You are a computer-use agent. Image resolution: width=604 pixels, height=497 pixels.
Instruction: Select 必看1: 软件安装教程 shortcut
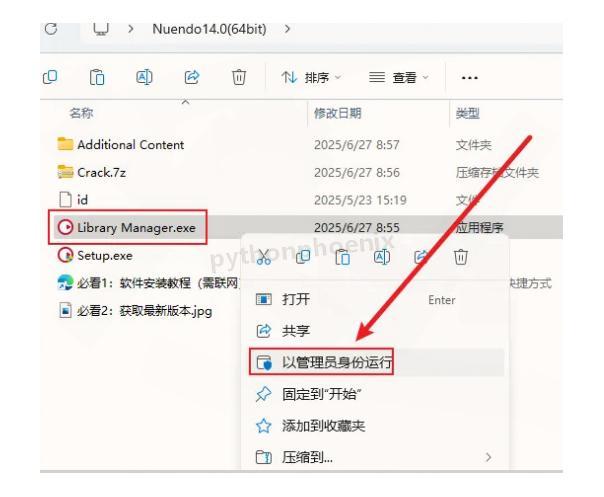point(158,283)
